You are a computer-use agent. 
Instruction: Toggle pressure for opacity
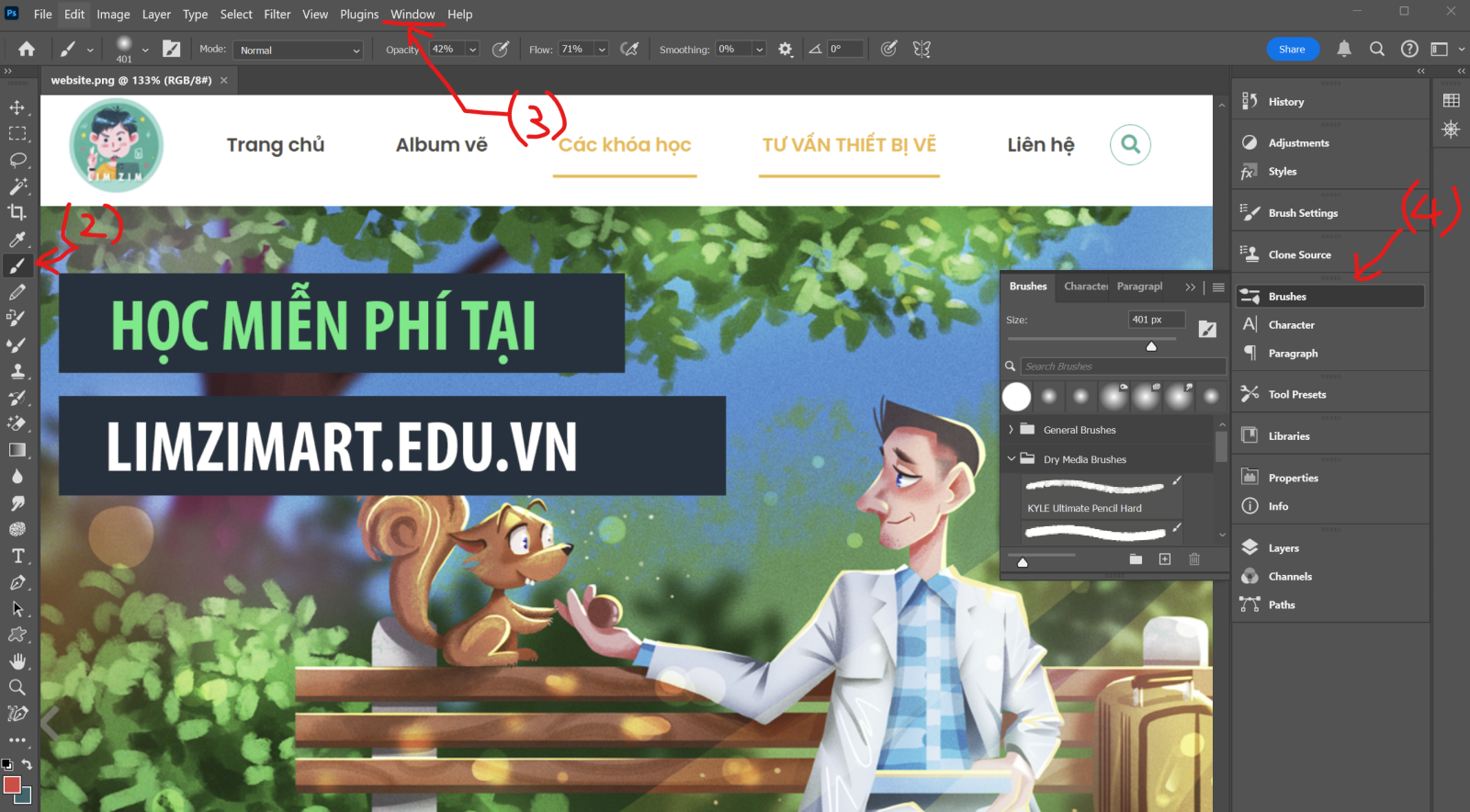[x=501, y=50]
